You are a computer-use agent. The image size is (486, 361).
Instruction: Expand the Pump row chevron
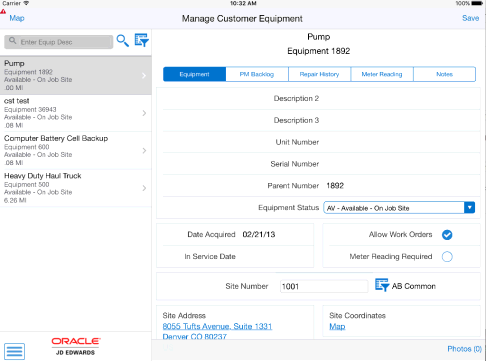[144, 76]
